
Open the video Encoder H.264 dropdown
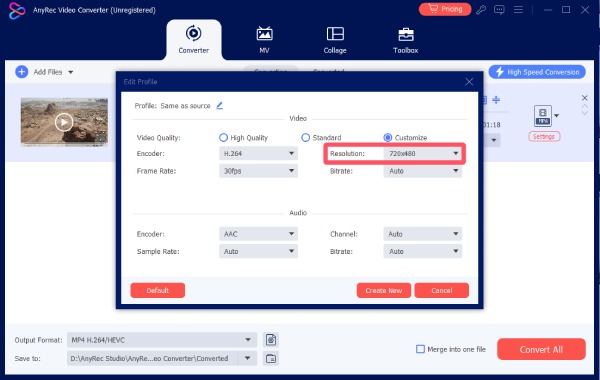coord(258,153)
